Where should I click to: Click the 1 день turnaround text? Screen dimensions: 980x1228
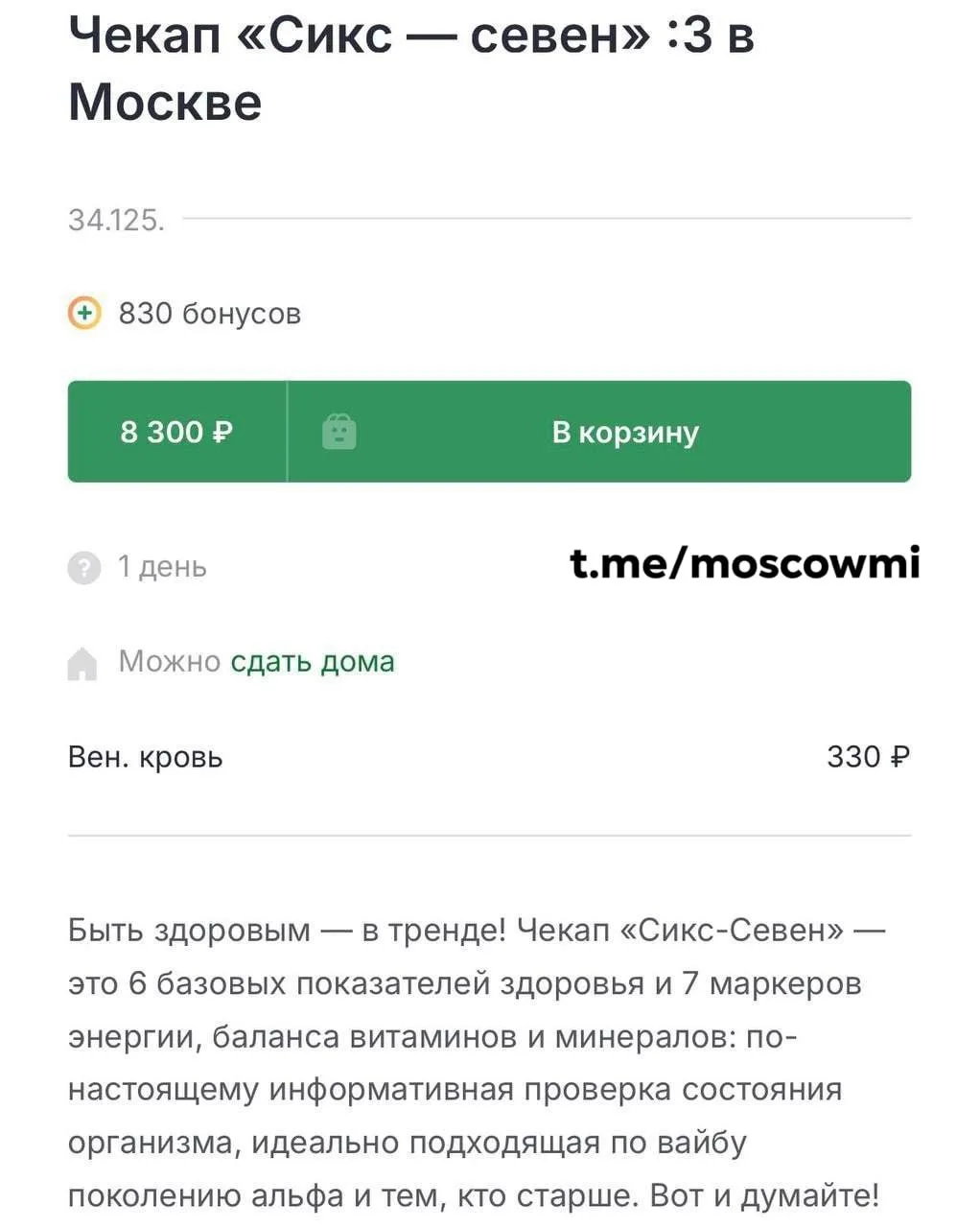click(x=162, y=567)
